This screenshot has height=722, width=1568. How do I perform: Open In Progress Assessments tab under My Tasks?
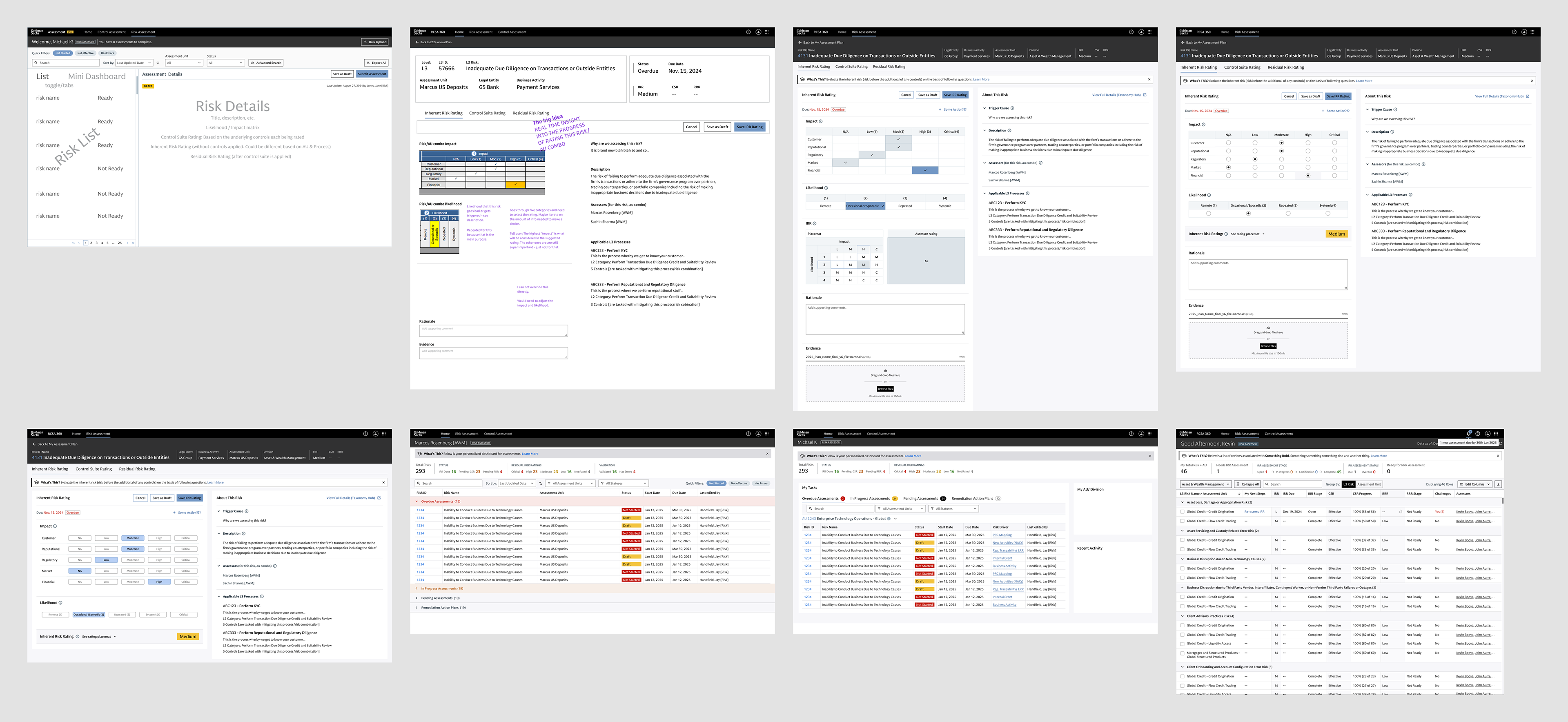(873, 499)
